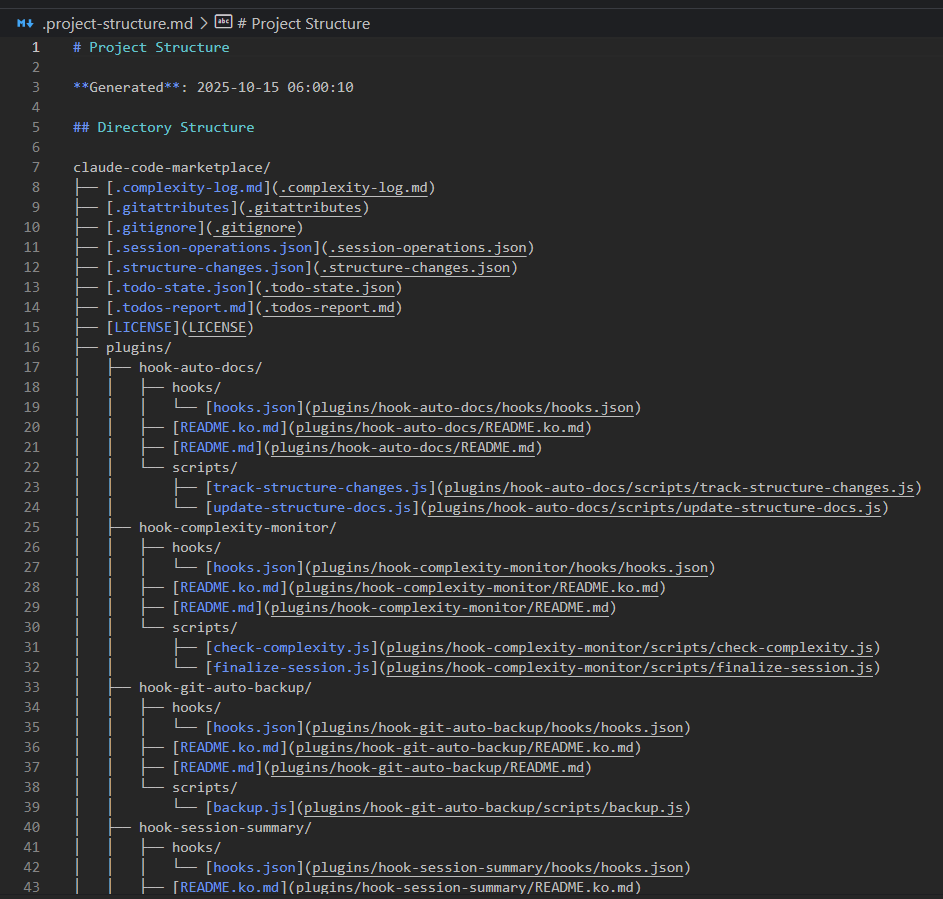Image resolution: width=943 pixels, height=899 pixels.
Task: Open check-complexity.js path link
Action: coord(630,647)
